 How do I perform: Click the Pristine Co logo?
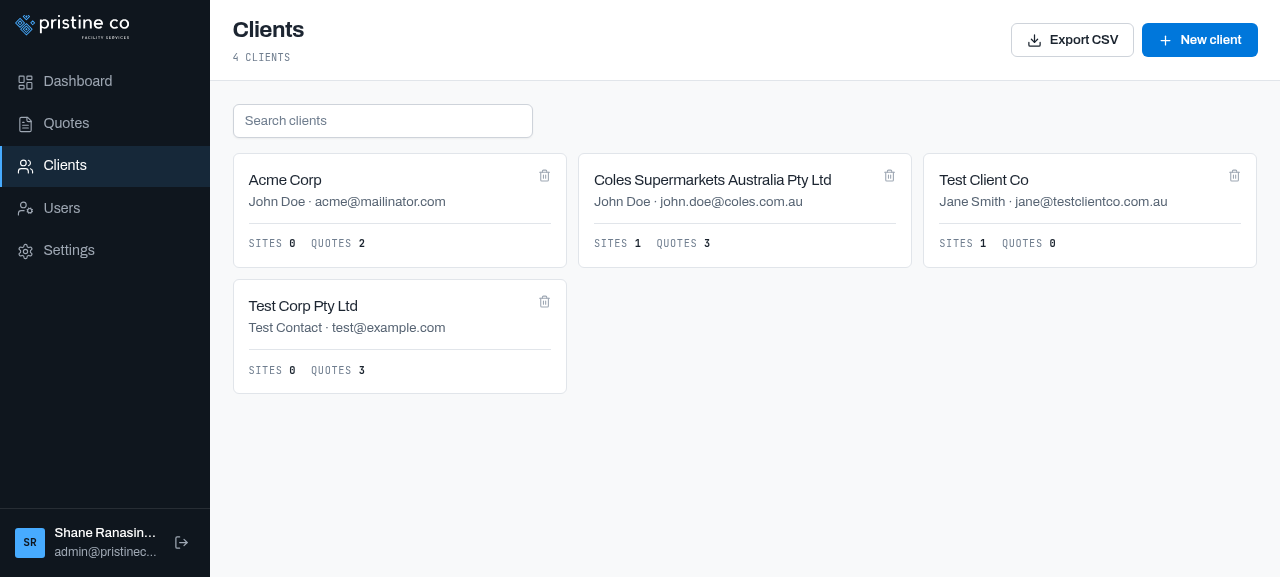click(x=72, y=25)
